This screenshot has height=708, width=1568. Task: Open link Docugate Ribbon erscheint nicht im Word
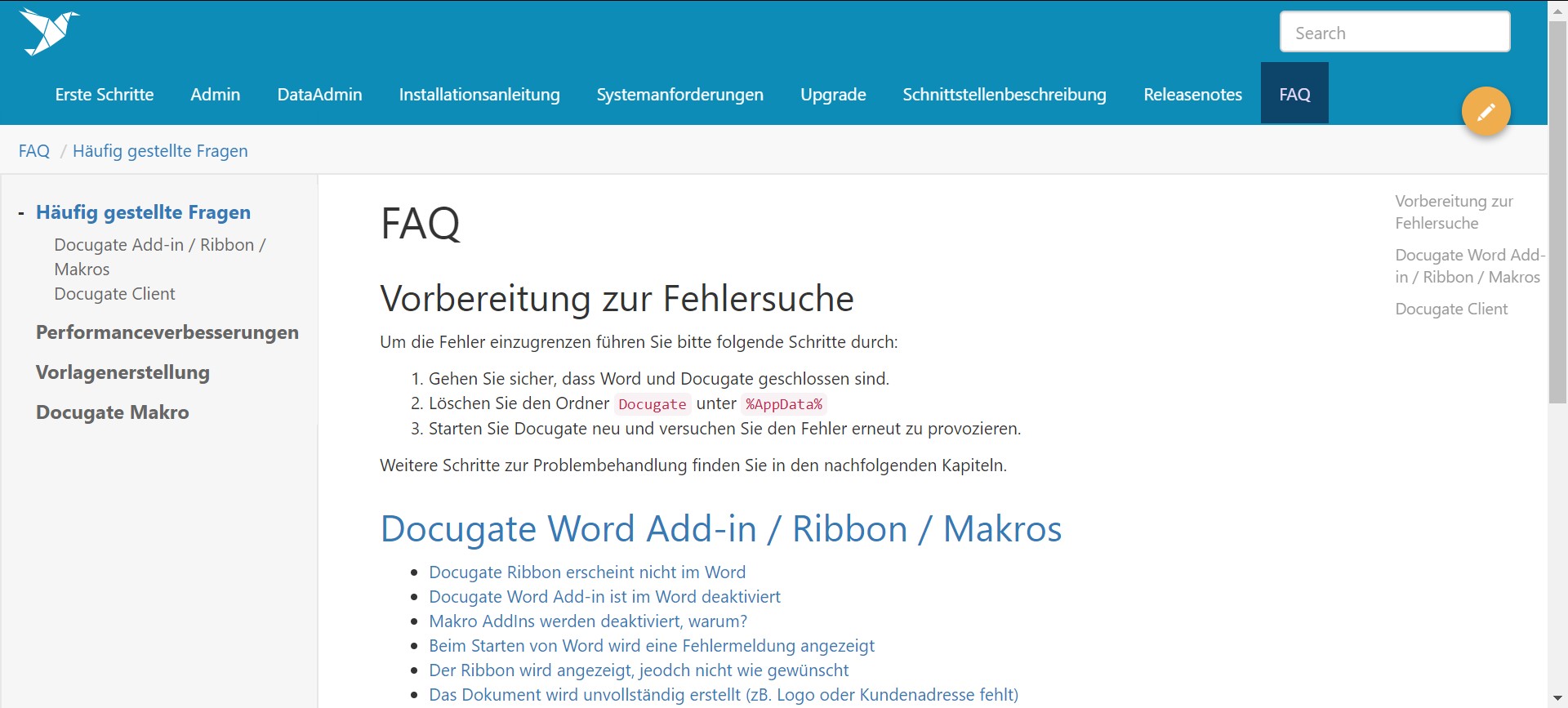(x=587, y=572)
